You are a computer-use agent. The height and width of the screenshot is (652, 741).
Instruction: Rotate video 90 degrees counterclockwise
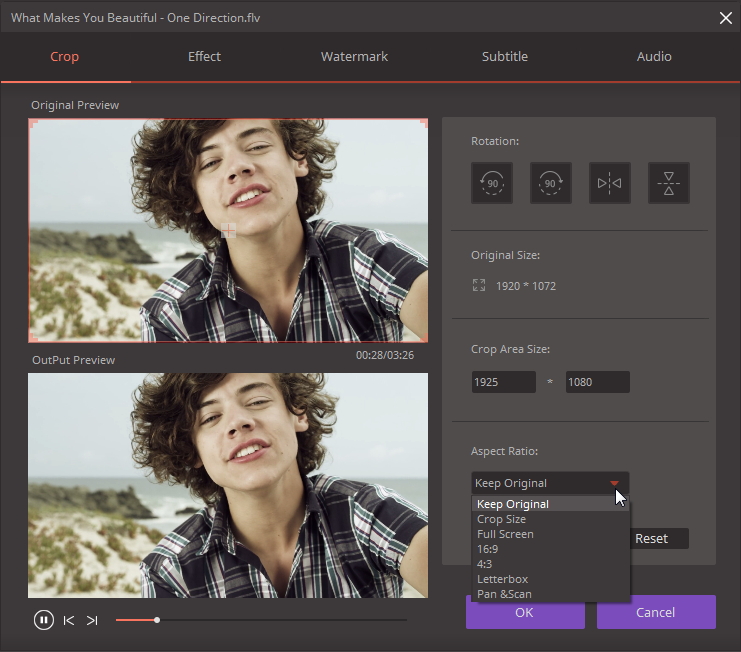(492, 183)
